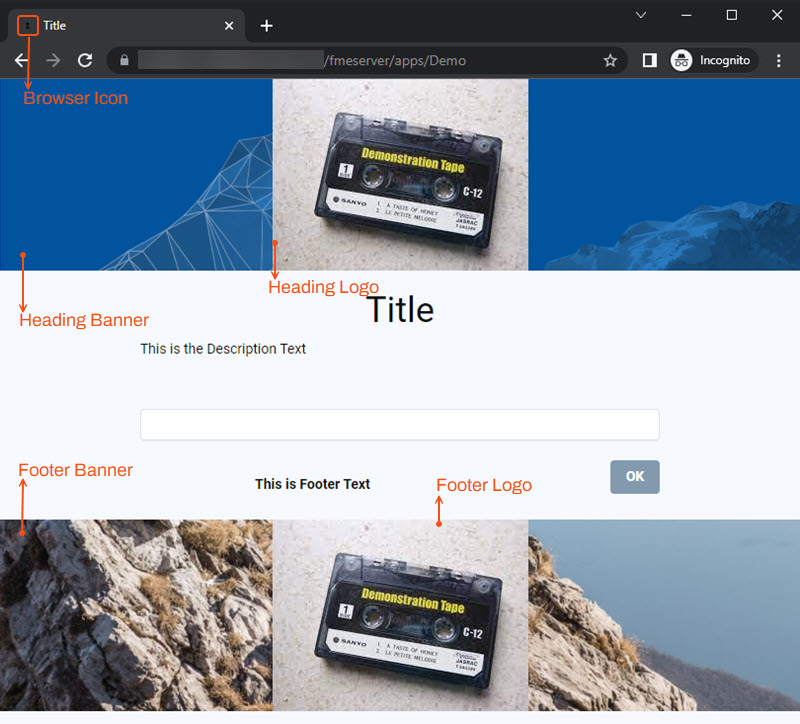Reload the current page
Screen dimensions: 800x724
pyautogui.click(x=85, y=61)
